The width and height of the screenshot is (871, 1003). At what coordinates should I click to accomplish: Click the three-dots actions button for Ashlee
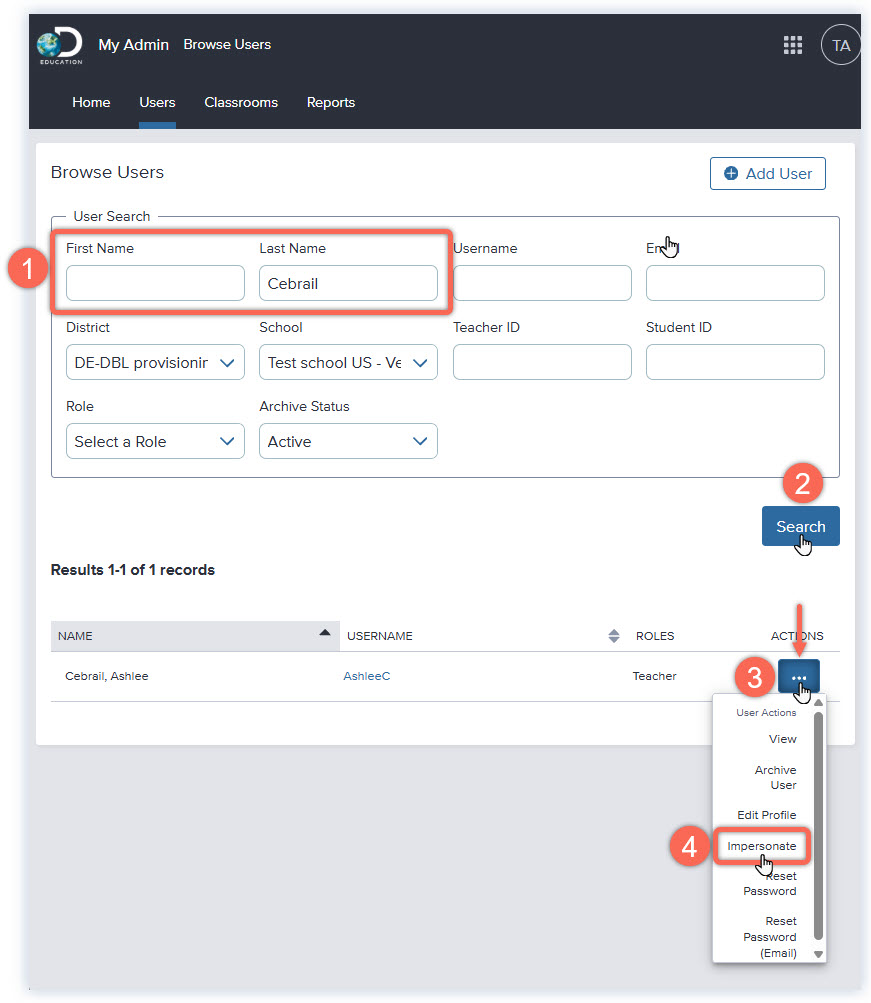[798, 677]
